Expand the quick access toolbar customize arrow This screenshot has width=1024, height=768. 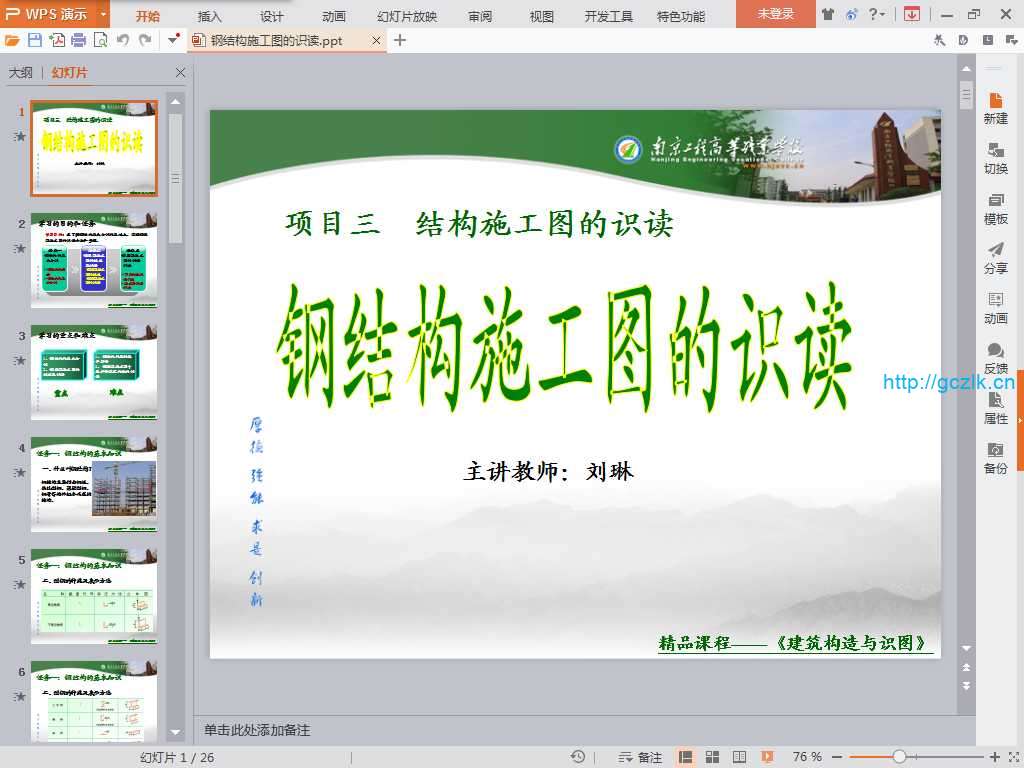coord(174,40)
